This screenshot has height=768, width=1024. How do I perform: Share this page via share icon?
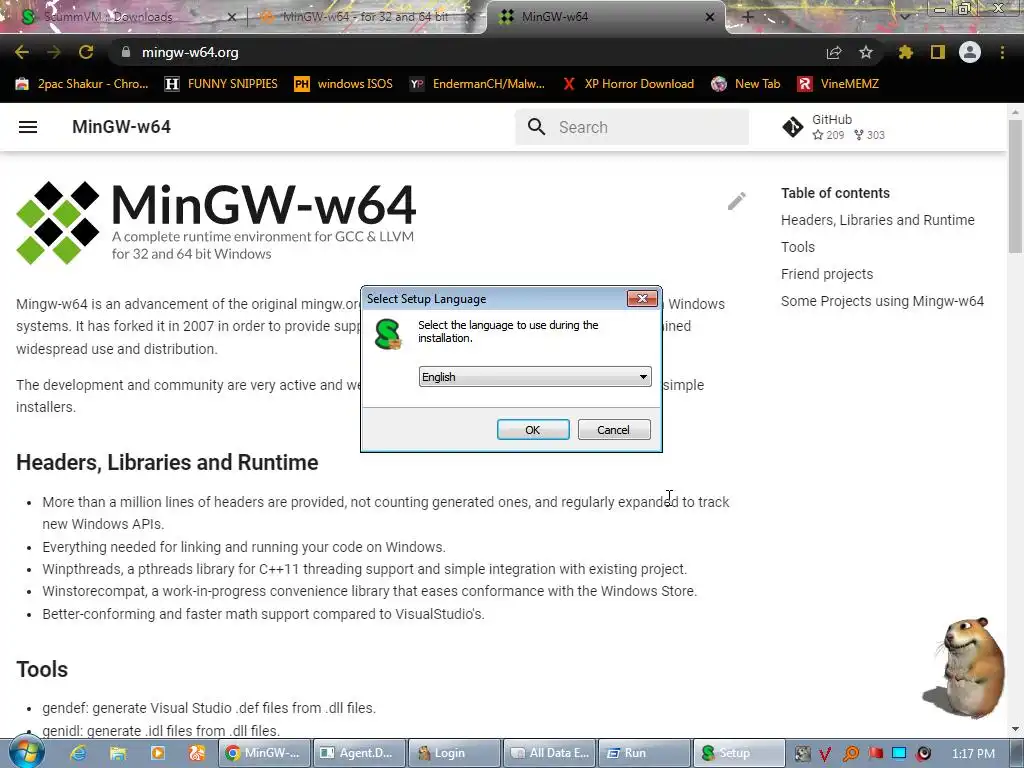[x=834, y=52]
